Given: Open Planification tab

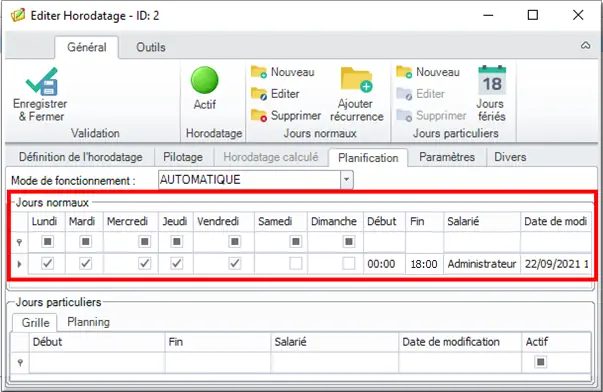Looking at the screenshot, I should tap(368, 158).
